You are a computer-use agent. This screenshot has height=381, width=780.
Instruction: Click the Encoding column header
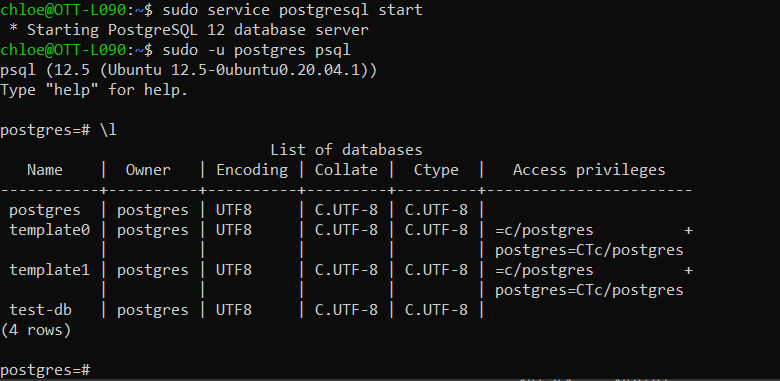pos(252,171)
